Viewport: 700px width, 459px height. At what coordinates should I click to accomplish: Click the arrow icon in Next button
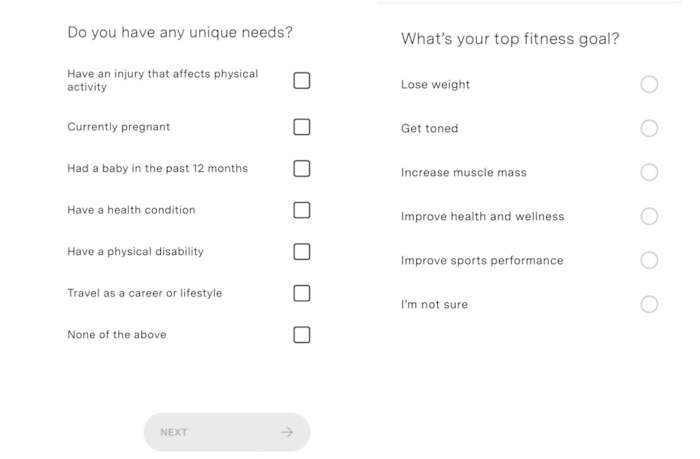287,432
